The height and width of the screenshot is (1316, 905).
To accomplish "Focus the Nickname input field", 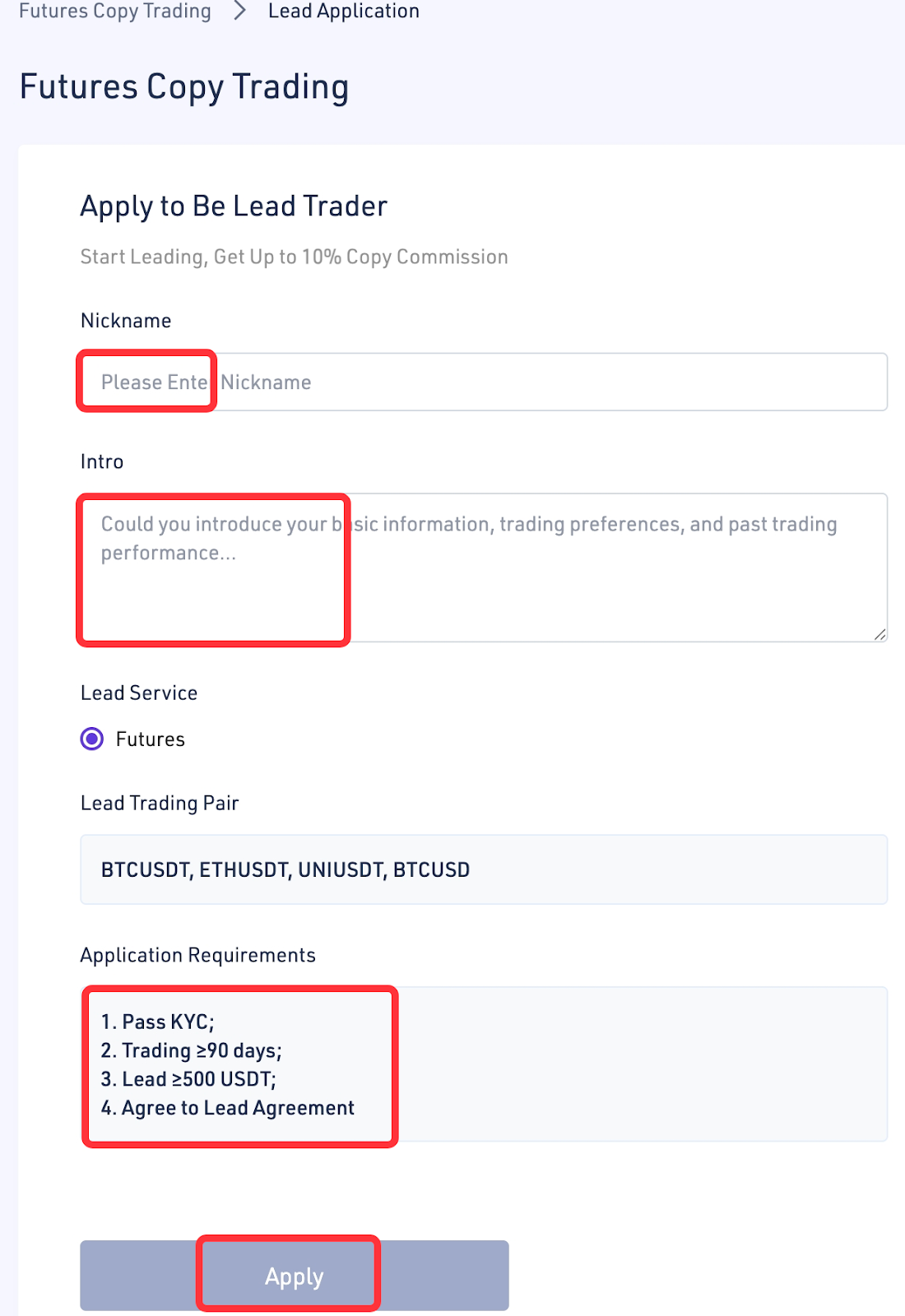I will click(483, 382).
